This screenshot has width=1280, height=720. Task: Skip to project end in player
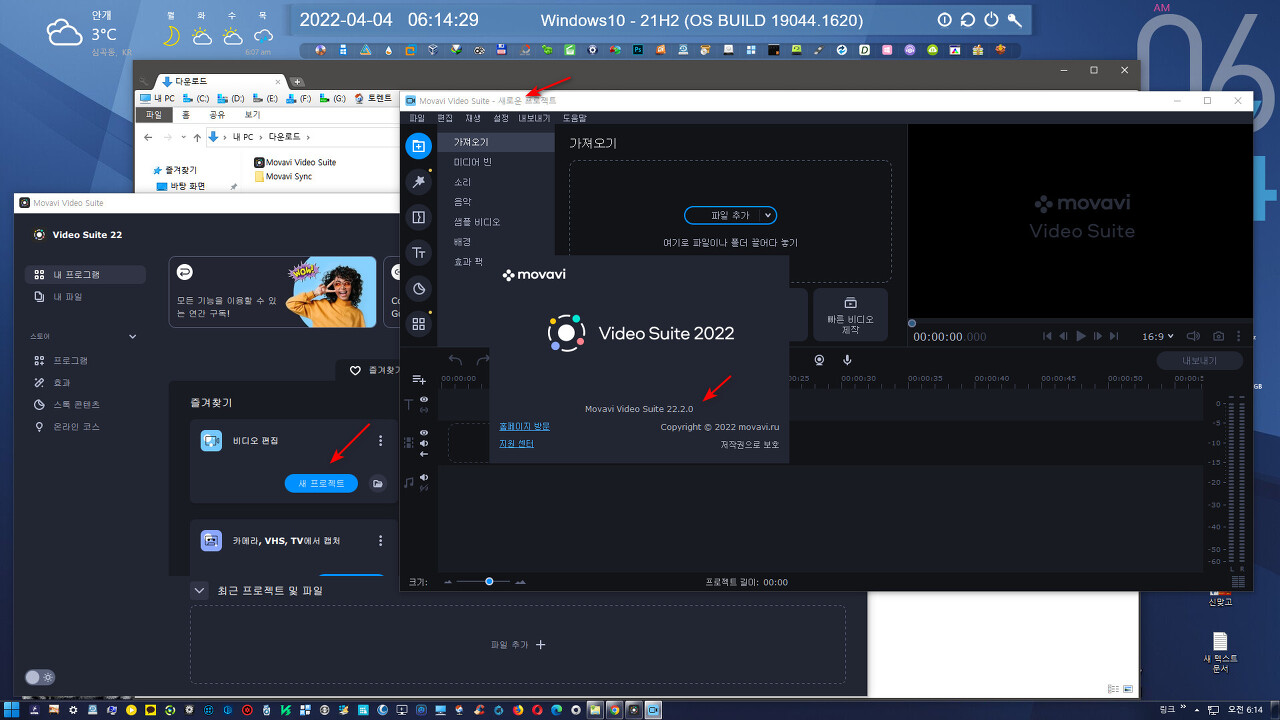tap(1114, 337)
